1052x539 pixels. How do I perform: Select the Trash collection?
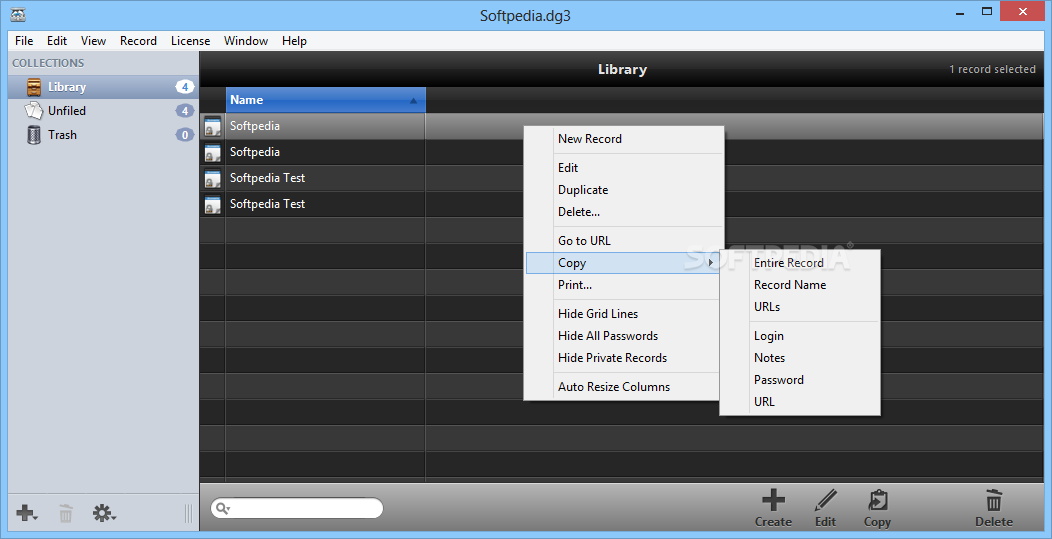103,135
